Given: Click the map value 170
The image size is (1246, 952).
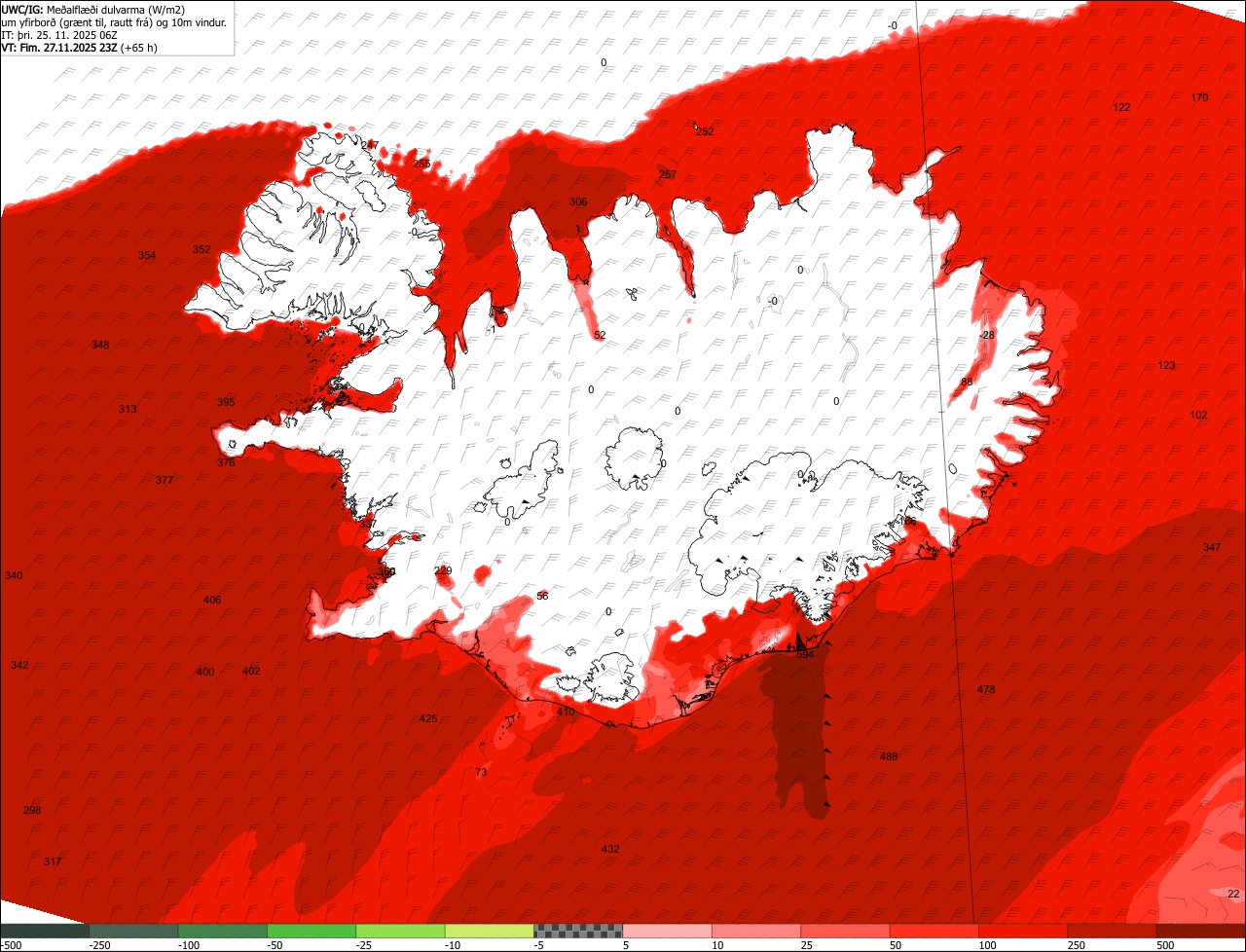Looking at the screenshot, I should coord(1199,97).
